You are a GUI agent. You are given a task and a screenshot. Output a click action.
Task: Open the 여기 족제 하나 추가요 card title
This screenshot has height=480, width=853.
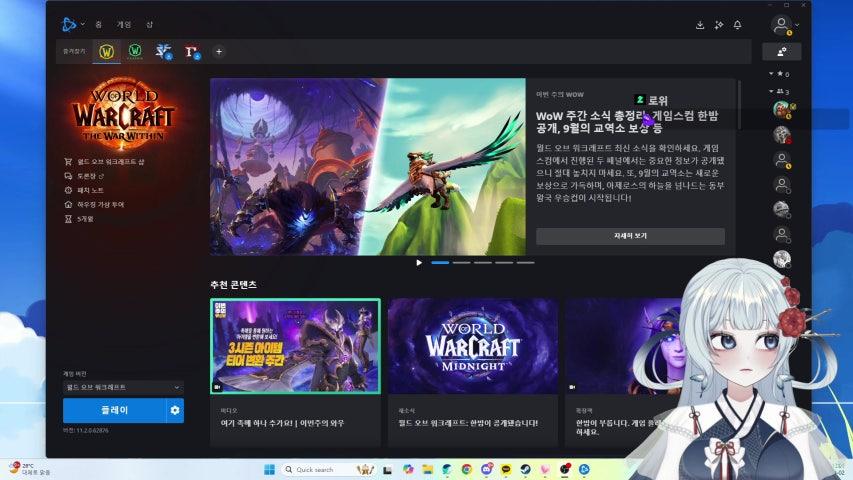(x=282, y=423)
